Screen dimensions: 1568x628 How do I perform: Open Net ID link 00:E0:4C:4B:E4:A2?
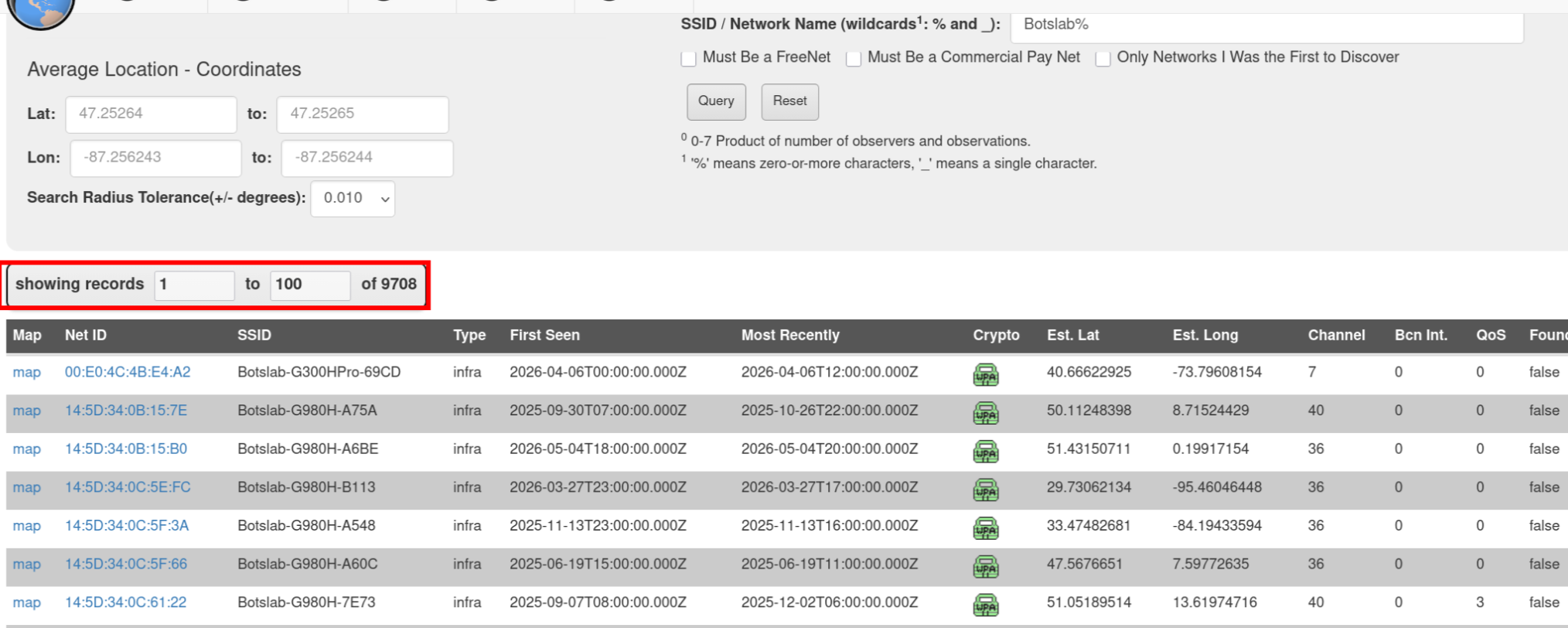coord(128,372)
